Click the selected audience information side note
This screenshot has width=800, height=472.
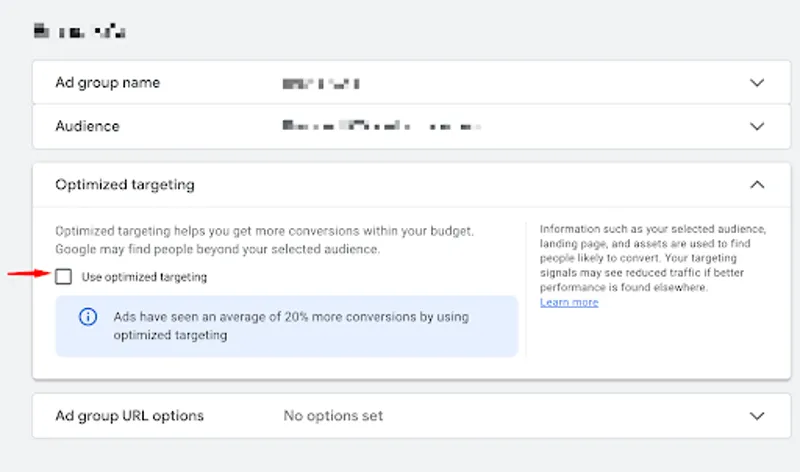[653, 258]
